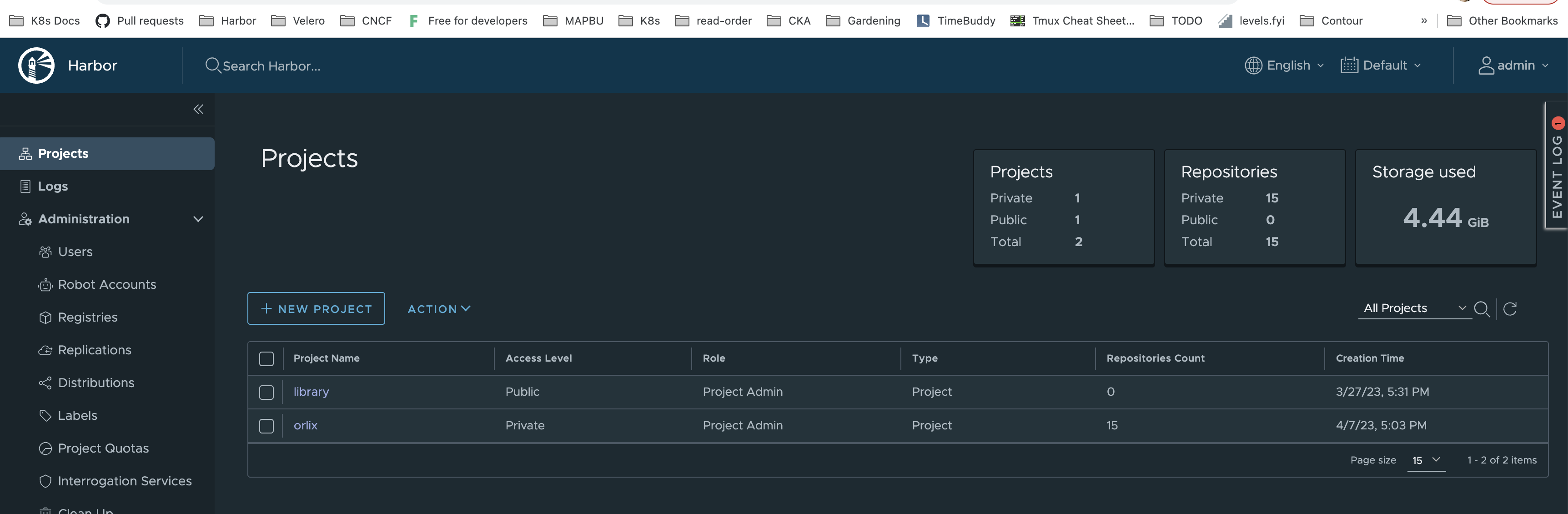Open the ACTION dropdown
Screen dimensions: 1568x514
tap(439, 309)
